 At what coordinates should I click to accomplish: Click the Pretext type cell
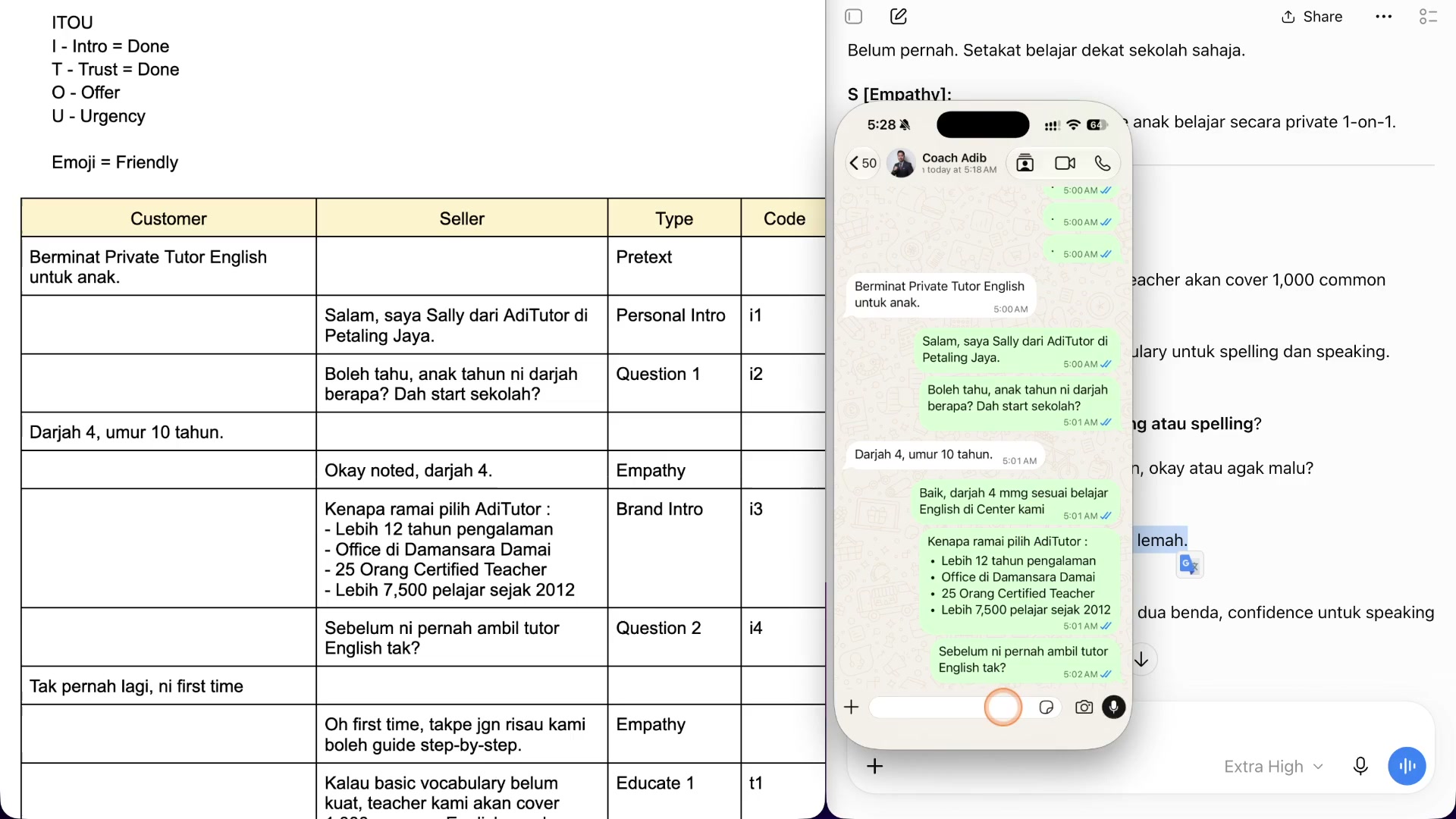tap(674, 266)
